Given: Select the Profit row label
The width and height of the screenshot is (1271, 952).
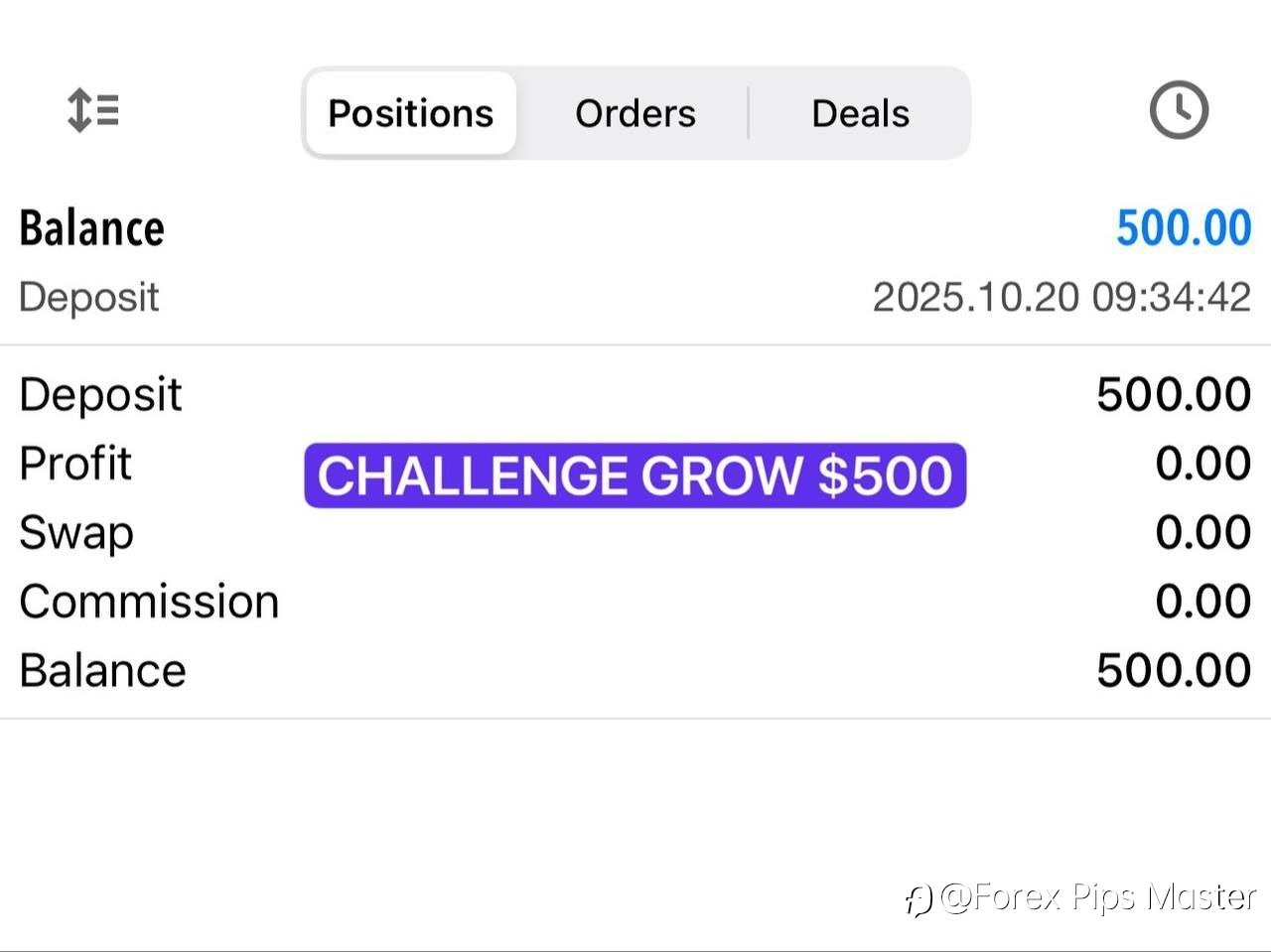Looking at the screenshot, I should (x=75, y=463).
